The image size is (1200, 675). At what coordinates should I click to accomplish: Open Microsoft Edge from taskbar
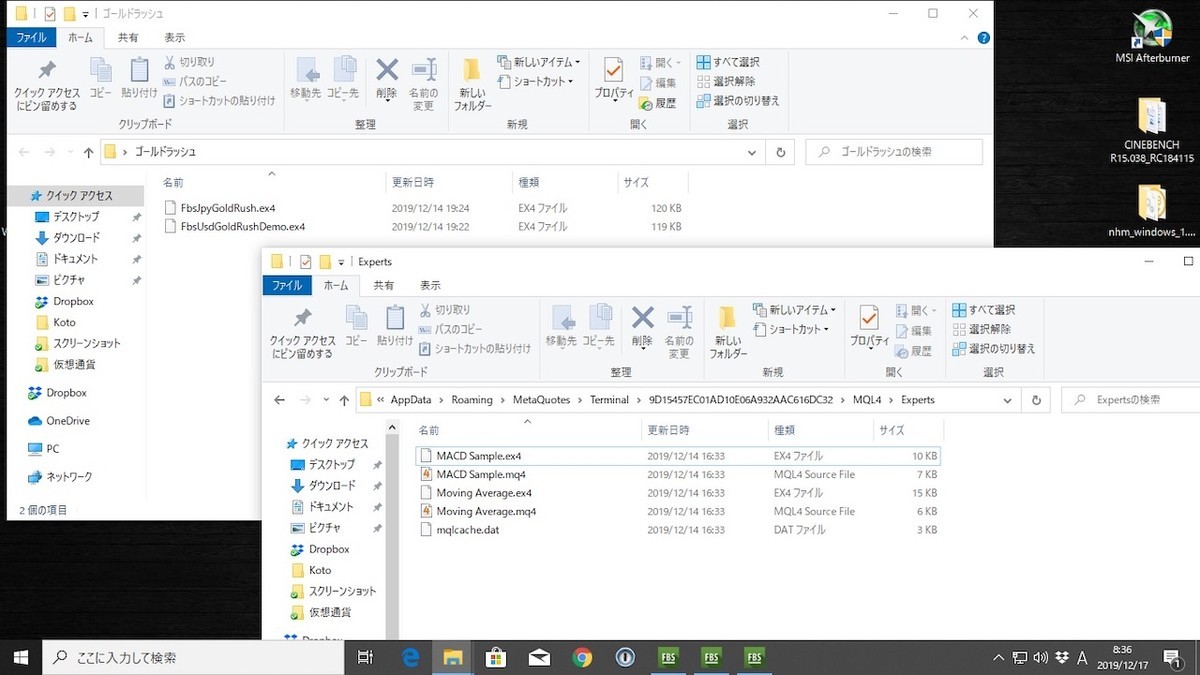pos(410,657)
